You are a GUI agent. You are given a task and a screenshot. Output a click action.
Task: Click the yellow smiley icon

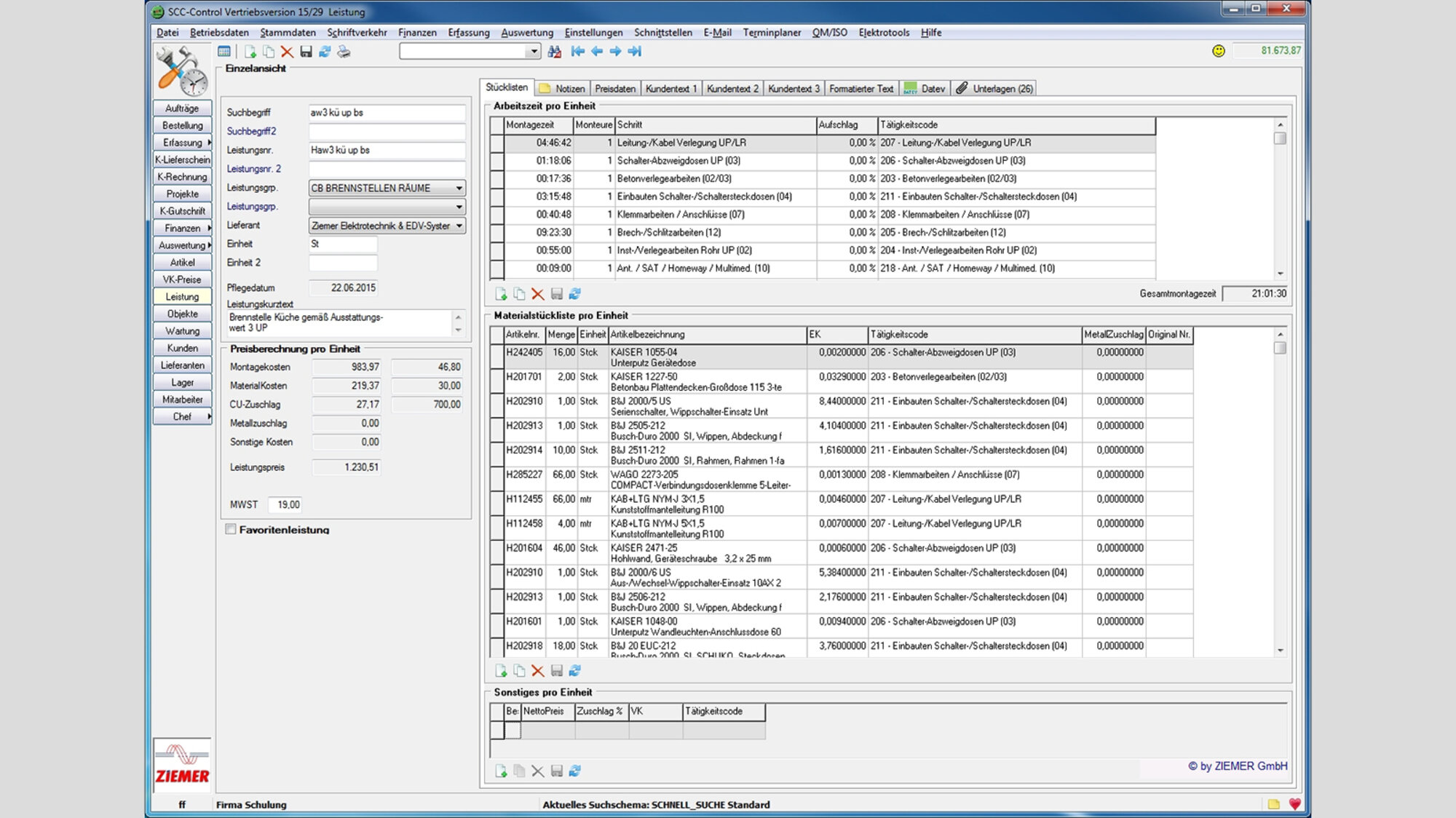point(1219,50)
